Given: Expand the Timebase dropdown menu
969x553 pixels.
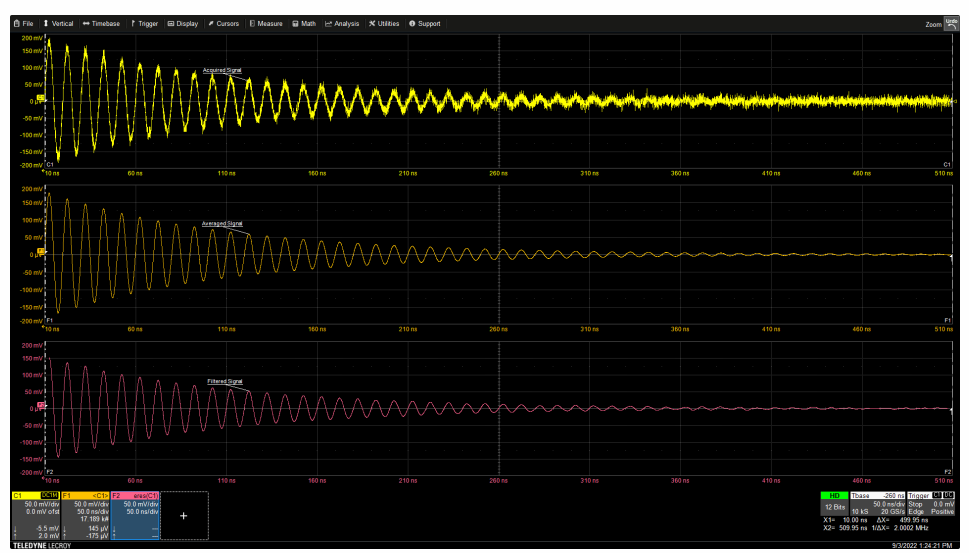Looking at the screenshot, I should pyautogui.click(x=101, y=23).
